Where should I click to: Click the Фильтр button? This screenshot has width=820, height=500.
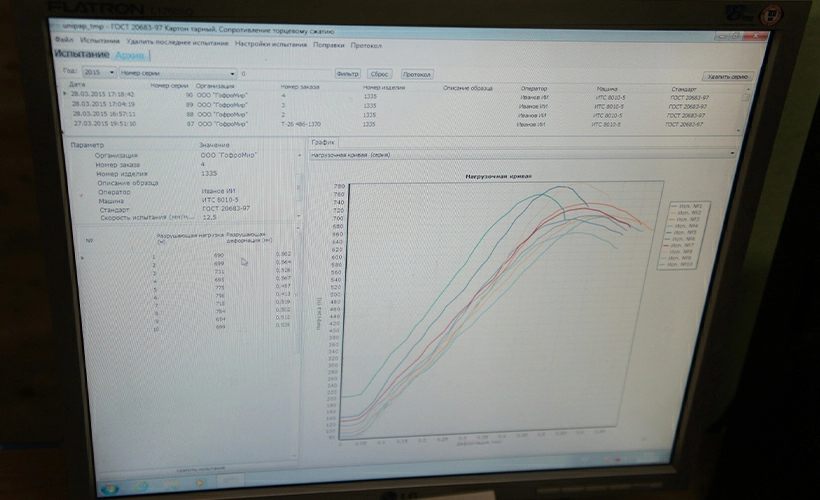347,74
